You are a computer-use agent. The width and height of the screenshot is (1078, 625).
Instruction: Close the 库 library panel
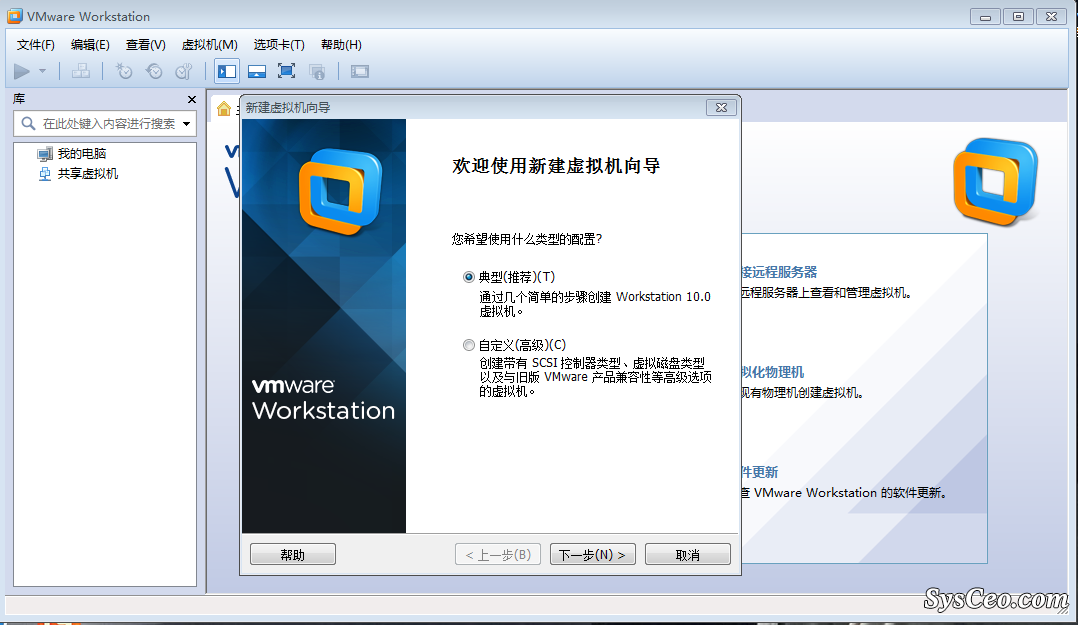(x=192, y=100)
